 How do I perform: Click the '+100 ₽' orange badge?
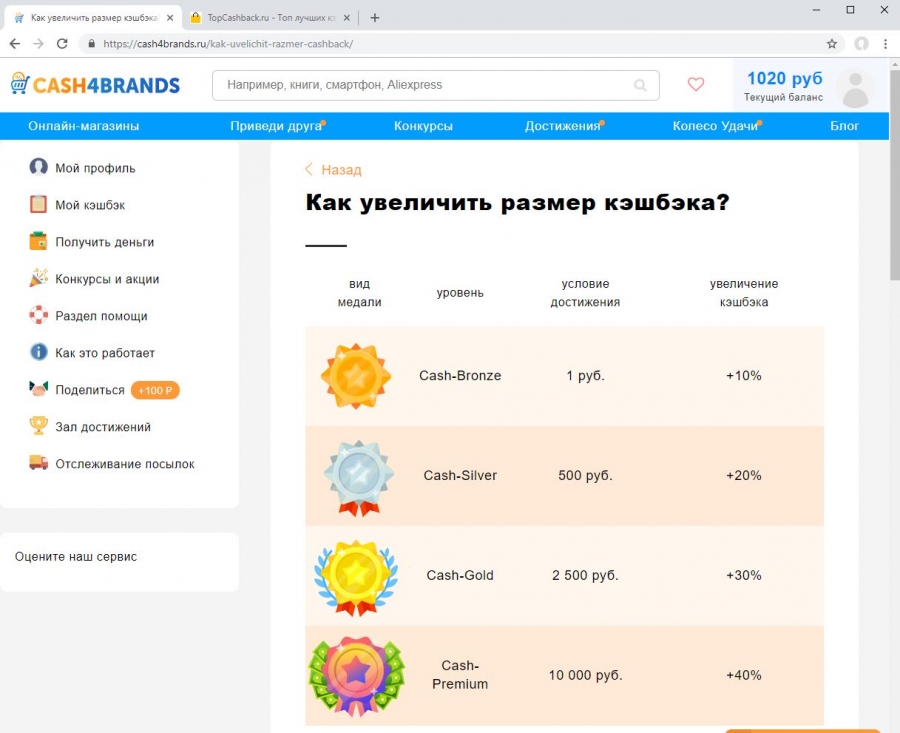(x=155, y=390)
